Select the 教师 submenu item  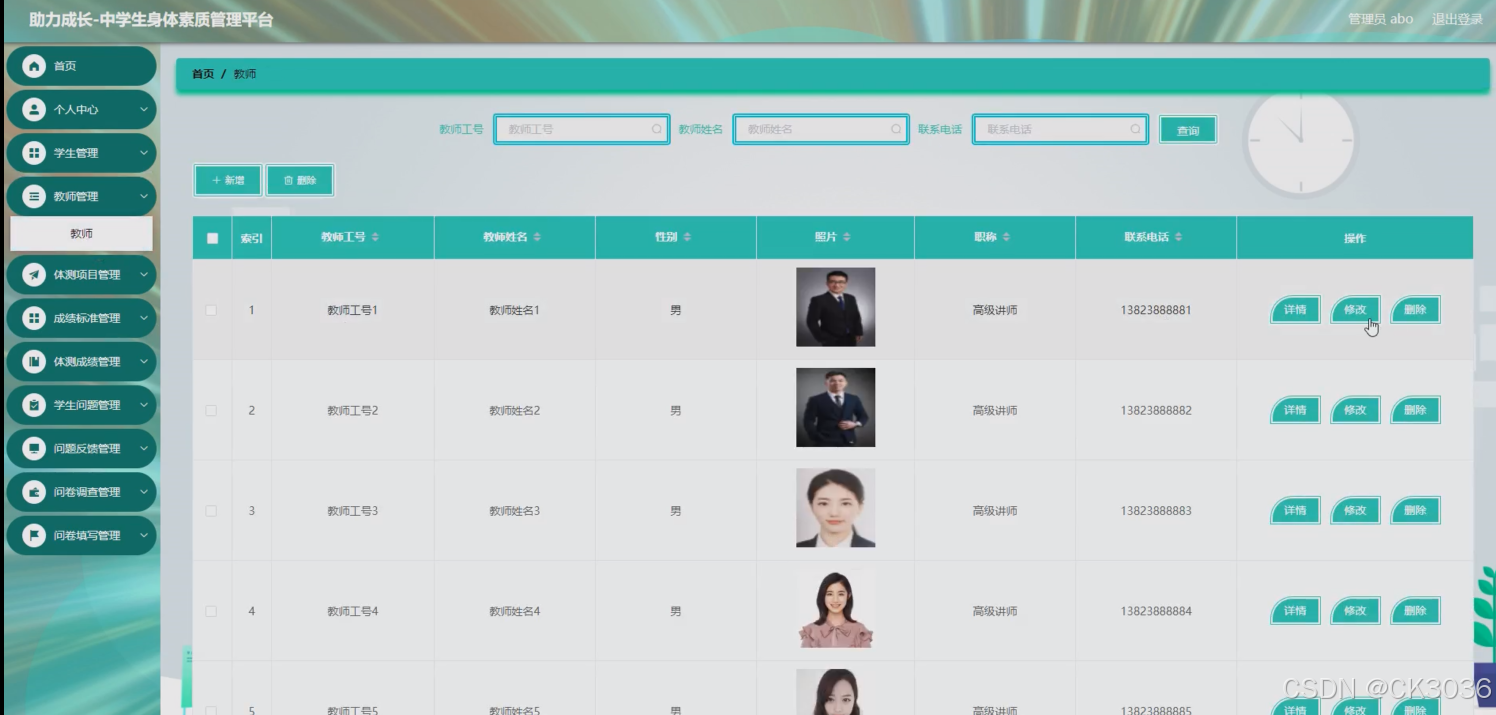(81, 233)
